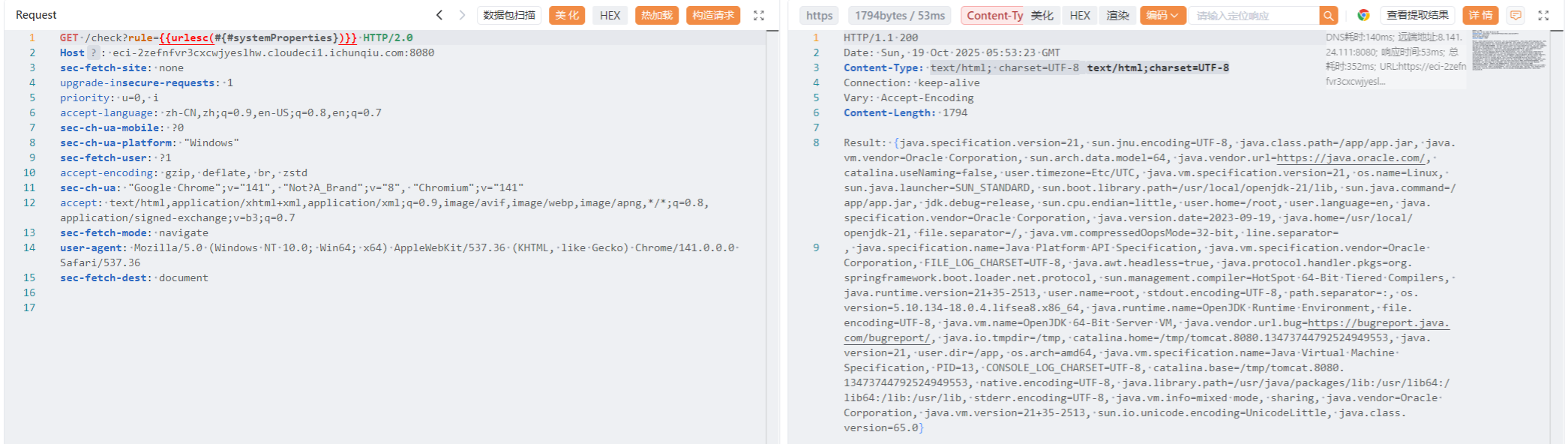Click the 数据包扫描 packet scan button
The width and height of the screenshot is (1568, 444).
click(x=509, y=15)
